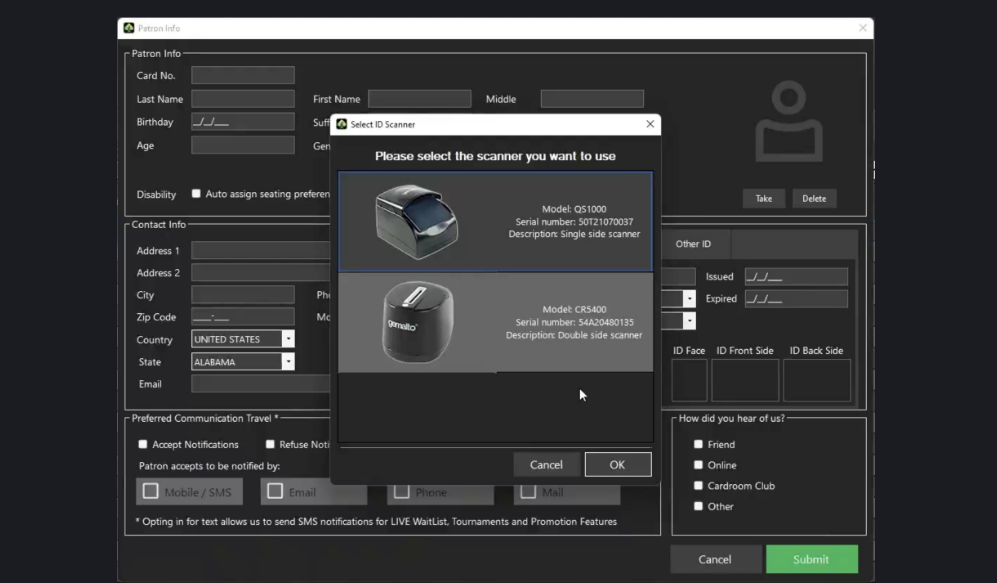Close the Patron Info window
The width and height of the screenshot is (997, 583).
tap(863, 28)
